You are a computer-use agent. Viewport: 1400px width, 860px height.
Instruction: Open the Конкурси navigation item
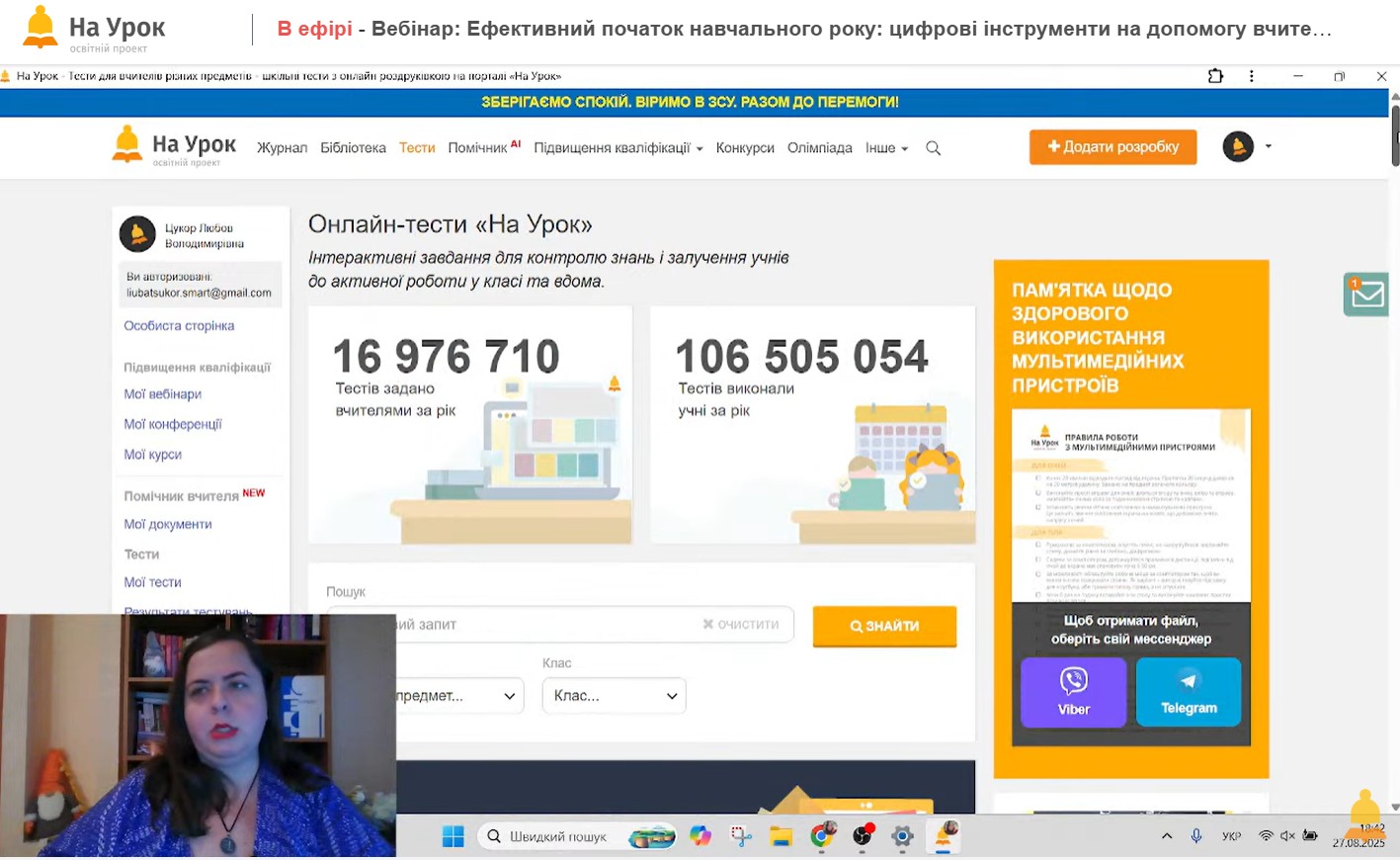coord(745,148)
